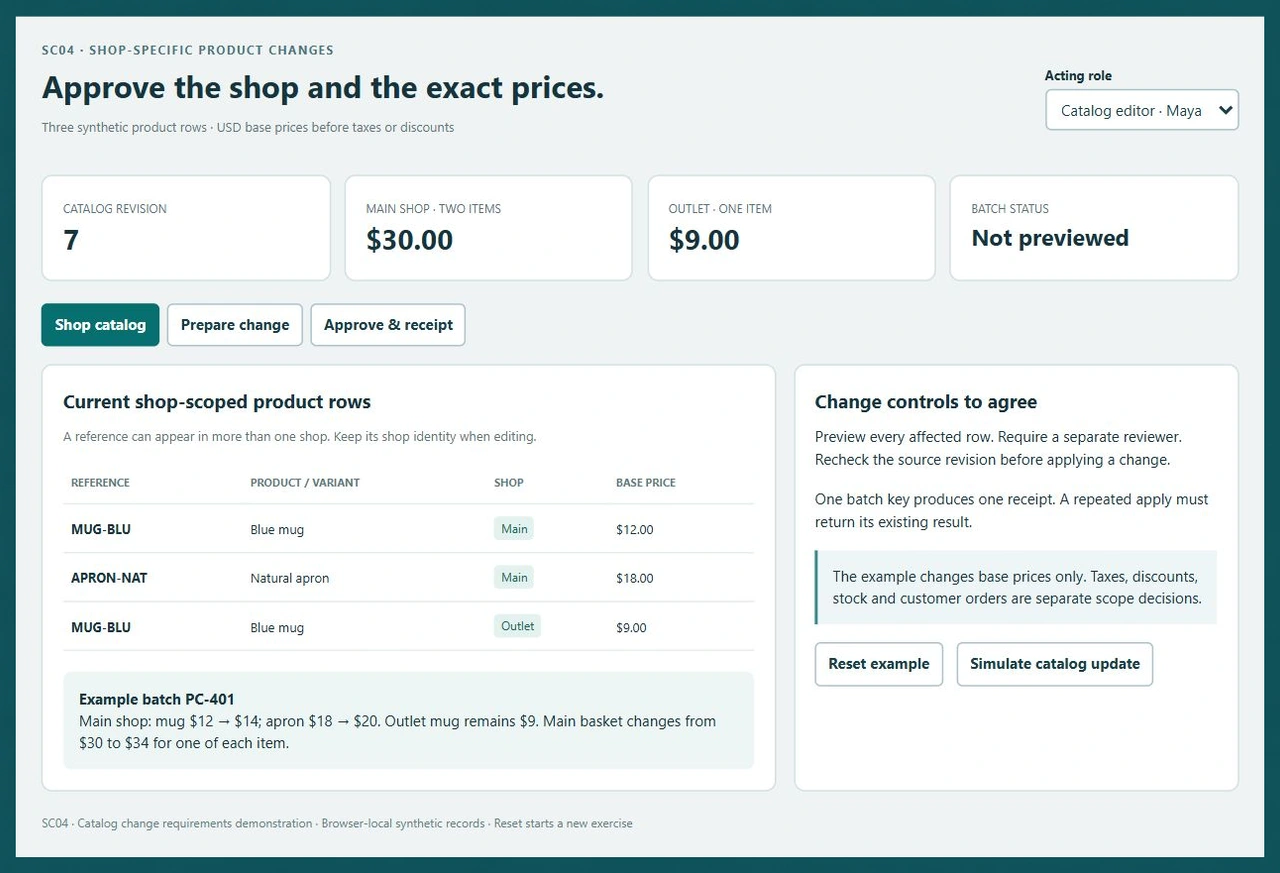Viewport: 1280px width, 873px height.
Task: Click the Acting role label
Action: coord(1078,76)
